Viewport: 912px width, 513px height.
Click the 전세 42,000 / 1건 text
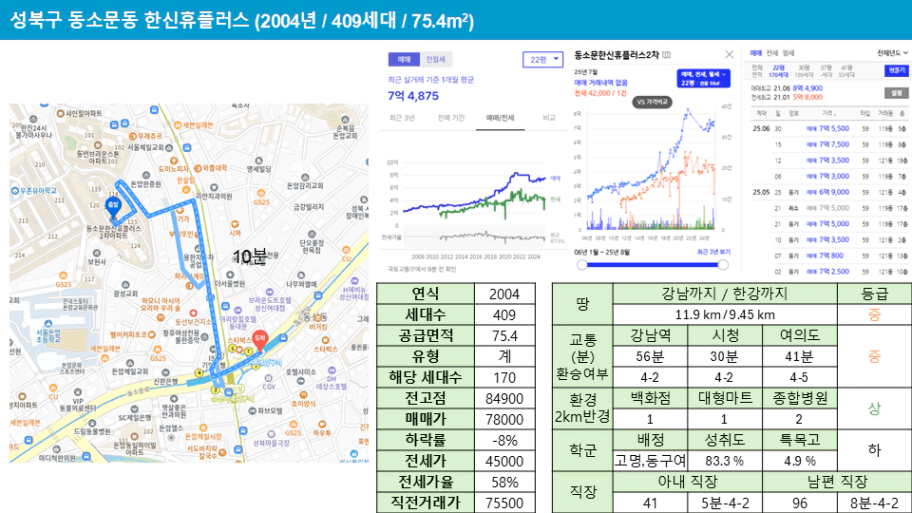pos(600,93)
